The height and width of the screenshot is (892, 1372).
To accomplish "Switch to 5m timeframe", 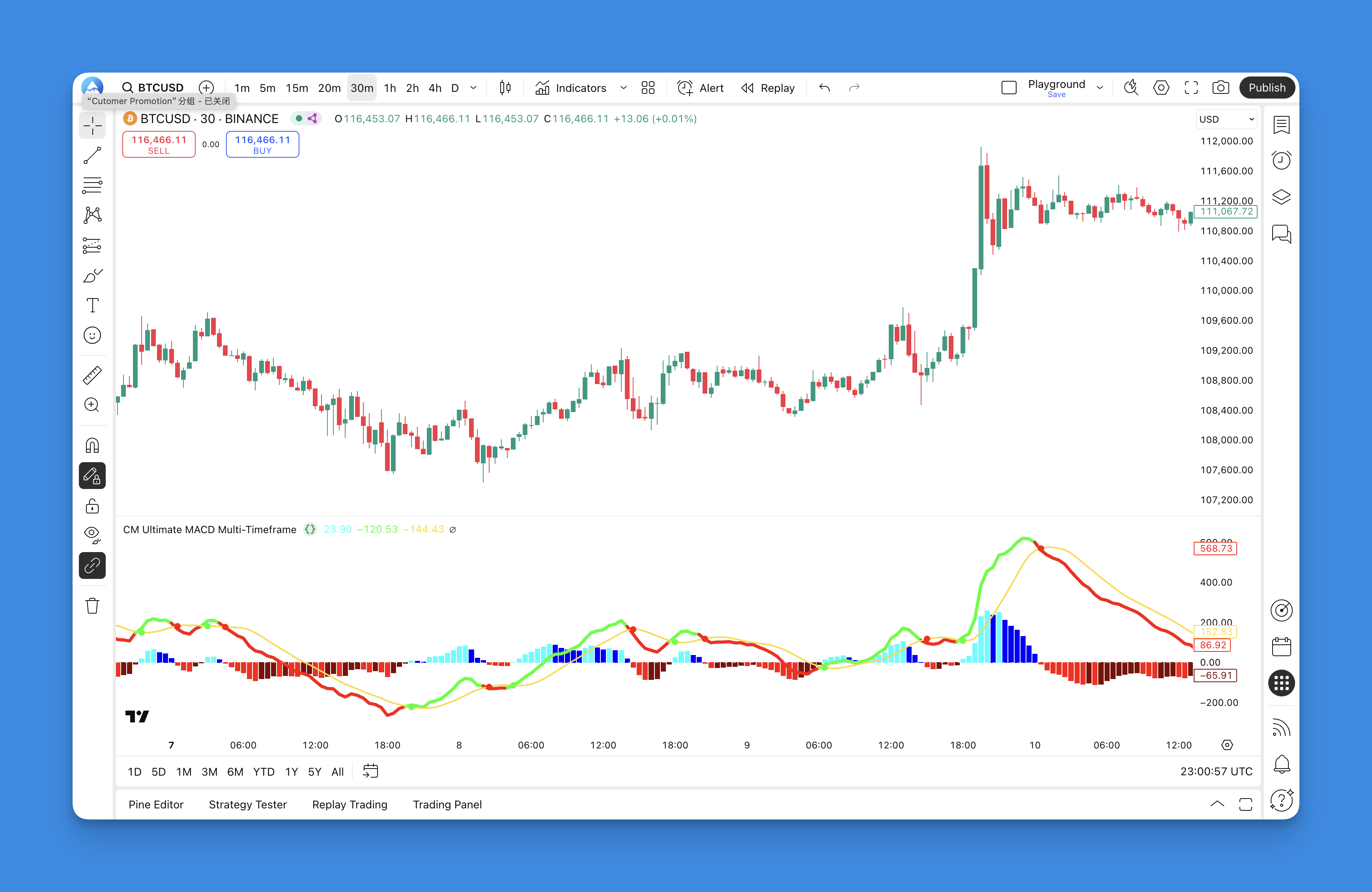I will click(267, 88).
